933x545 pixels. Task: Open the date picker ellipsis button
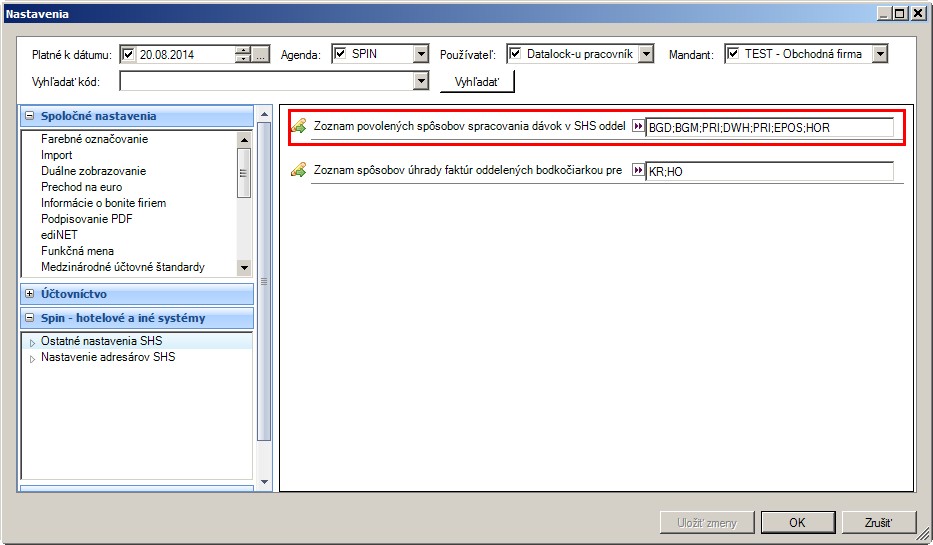coord(261,55)
